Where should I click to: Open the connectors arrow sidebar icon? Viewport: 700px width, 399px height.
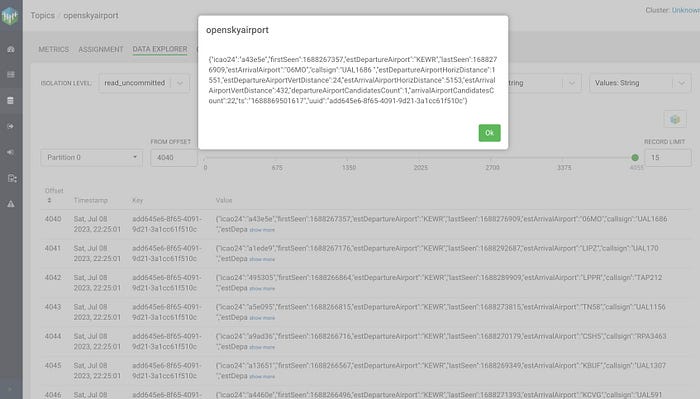(11, 126)
